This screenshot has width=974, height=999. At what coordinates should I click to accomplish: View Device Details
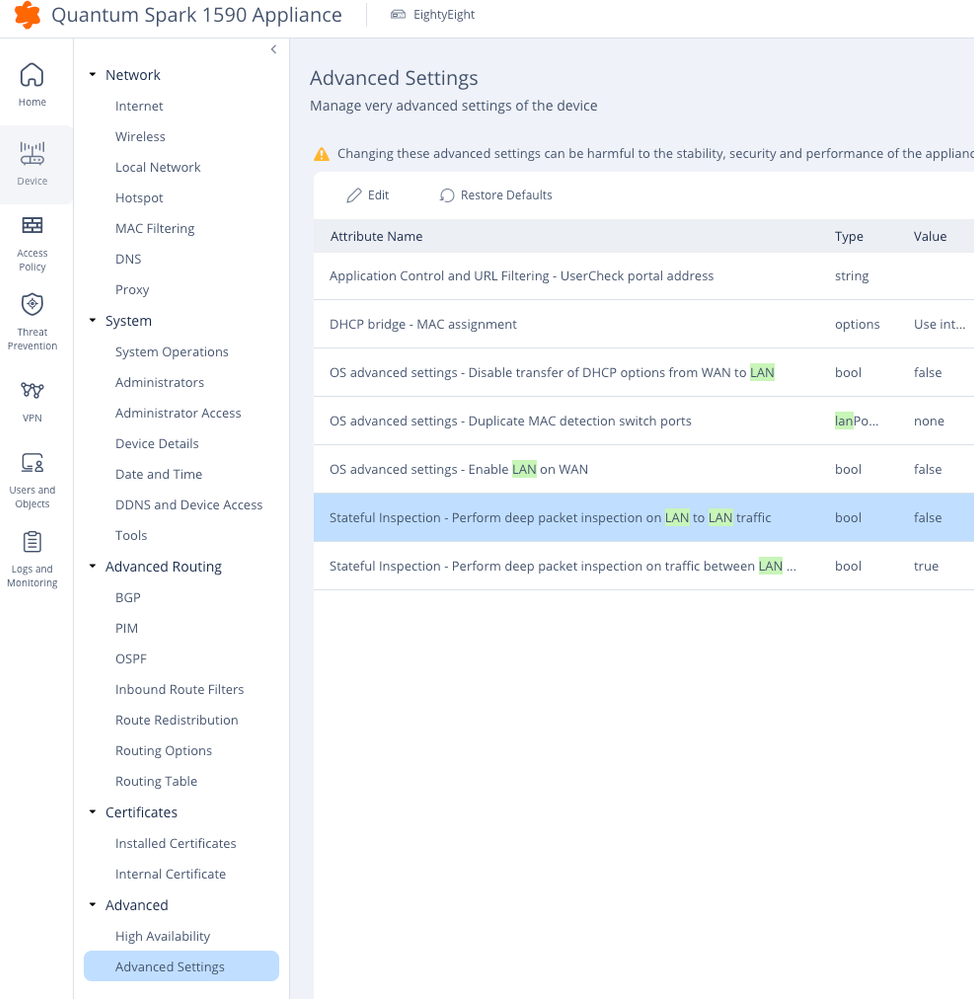157,443
